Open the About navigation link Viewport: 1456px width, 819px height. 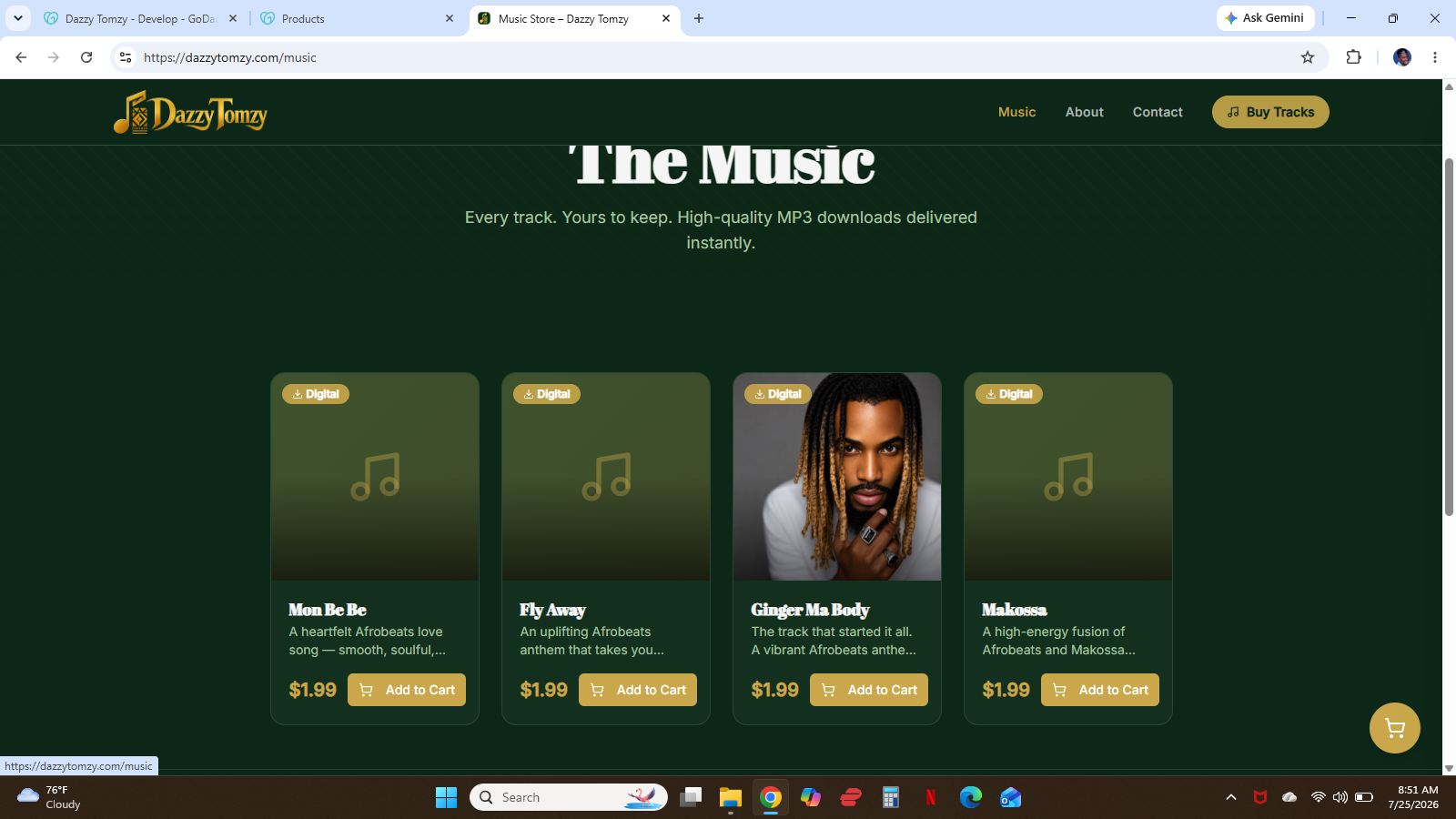1085,112
